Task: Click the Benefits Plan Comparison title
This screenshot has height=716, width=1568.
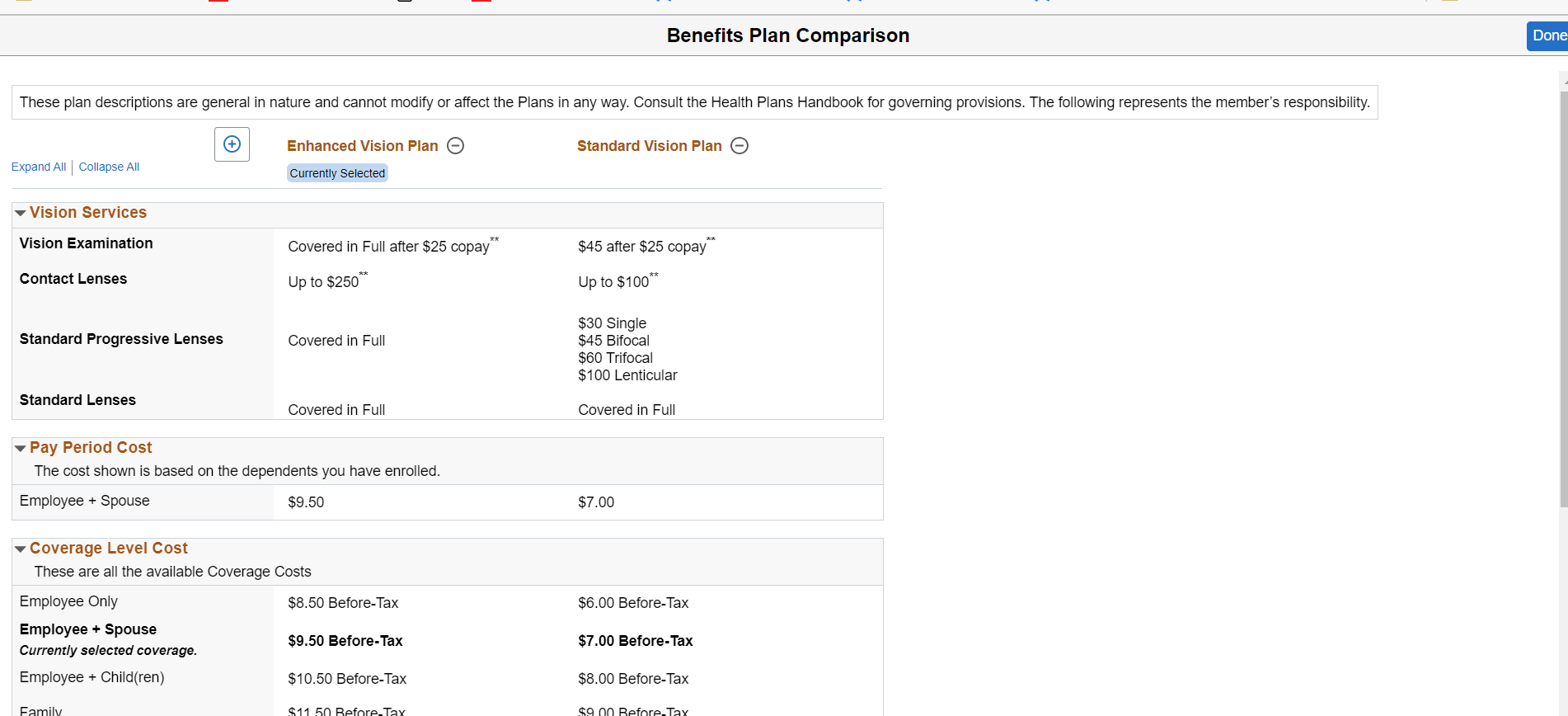Action: (787, 35)
